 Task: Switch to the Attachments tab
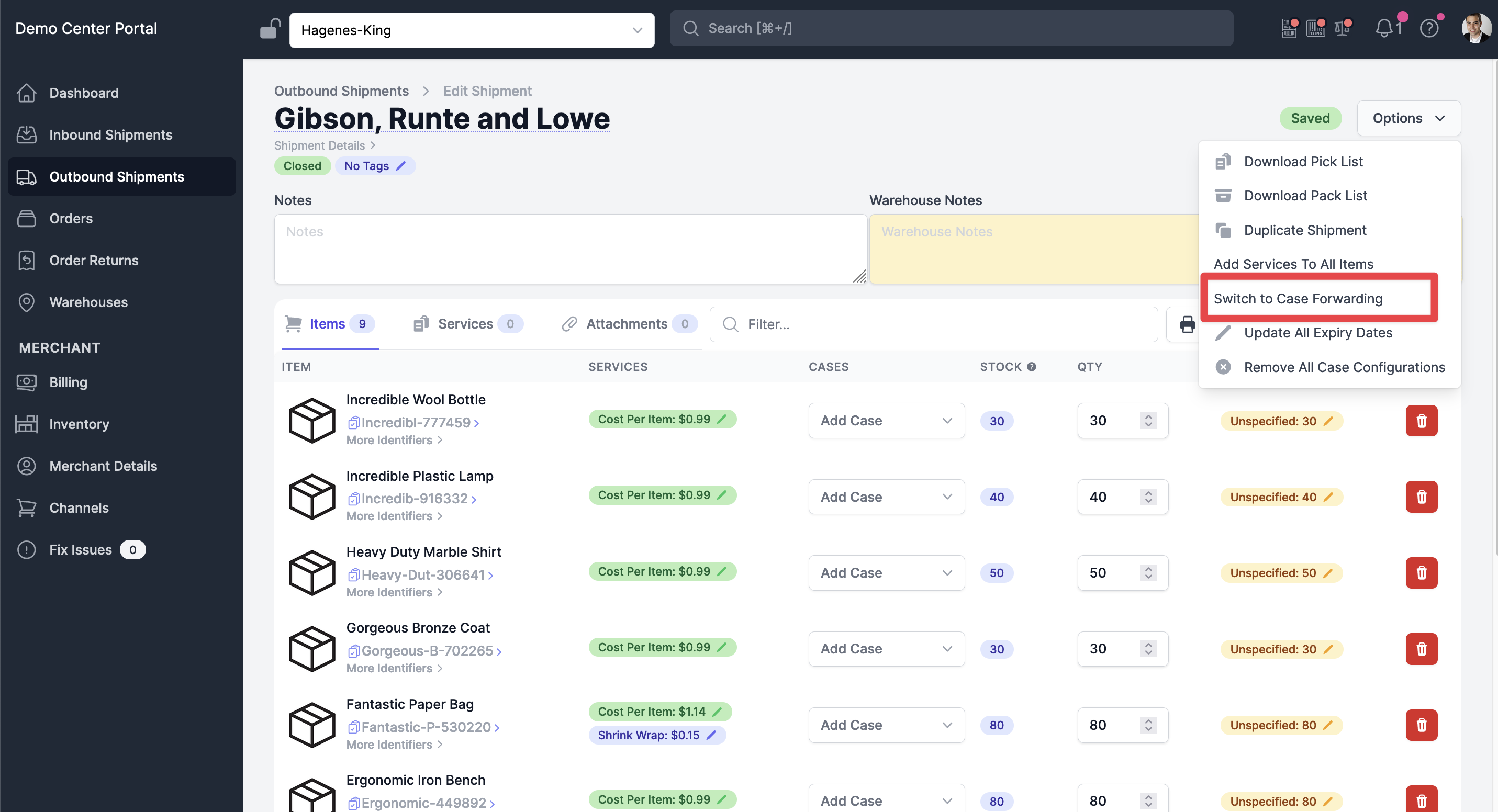pos(629,324)
